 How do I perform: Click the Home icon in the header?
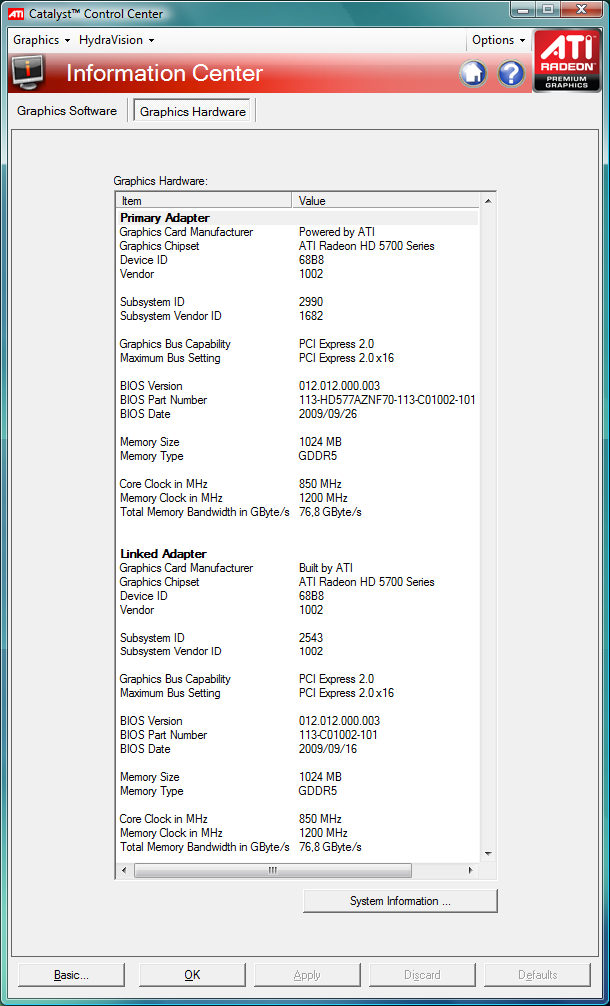474,74
